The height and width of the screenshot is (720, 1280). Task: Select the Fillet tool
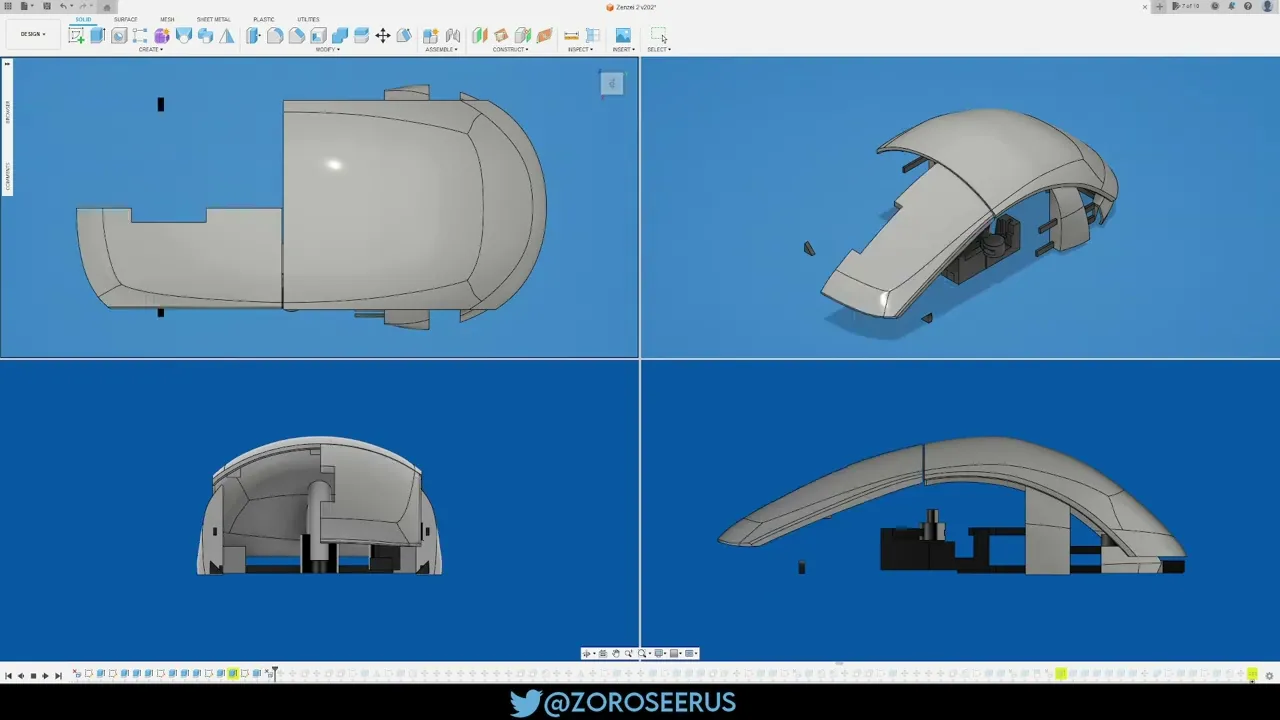click(275, 36)
